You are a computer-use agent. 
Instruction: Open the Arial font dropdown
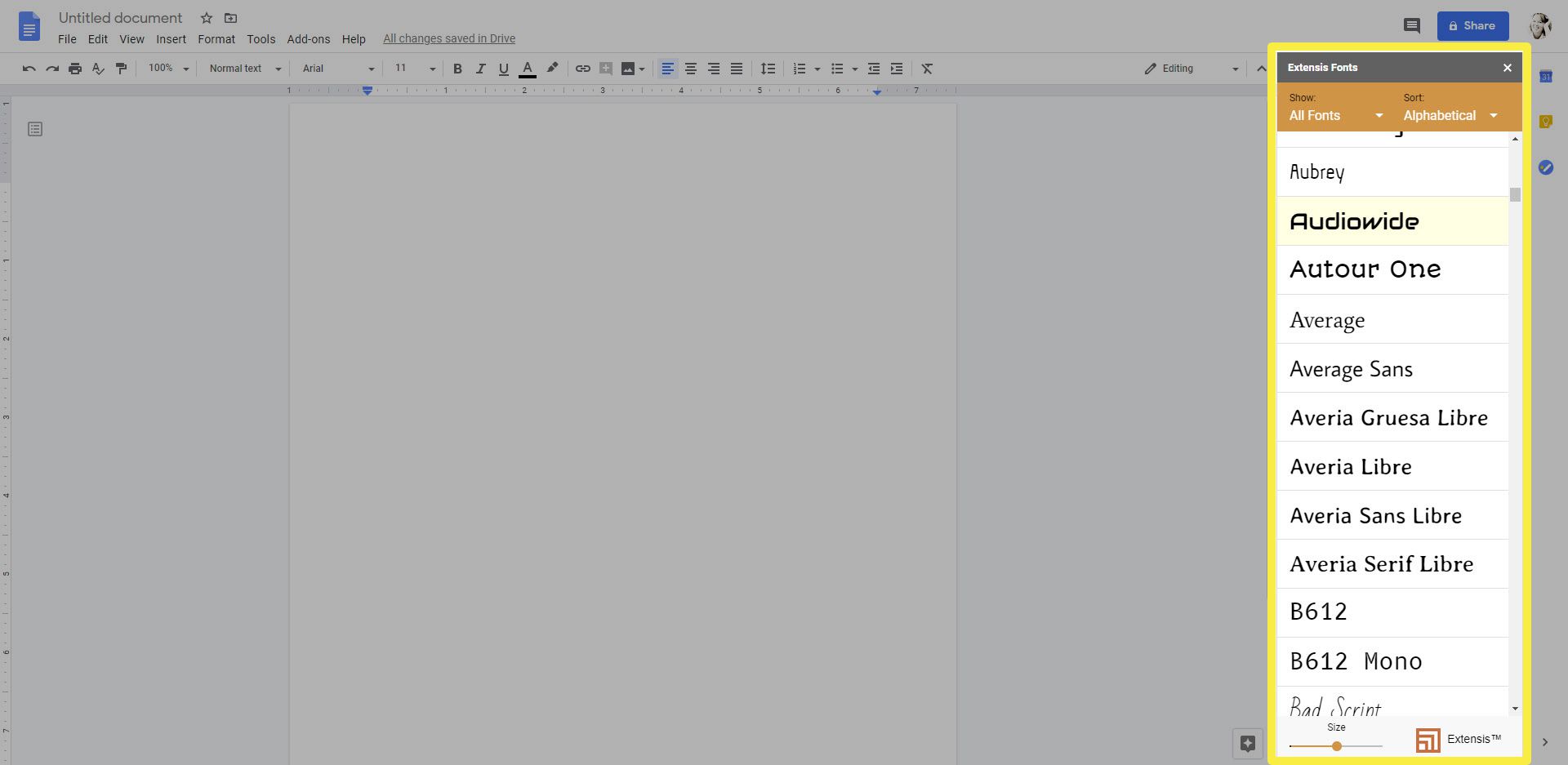click(x=338, y=69)
